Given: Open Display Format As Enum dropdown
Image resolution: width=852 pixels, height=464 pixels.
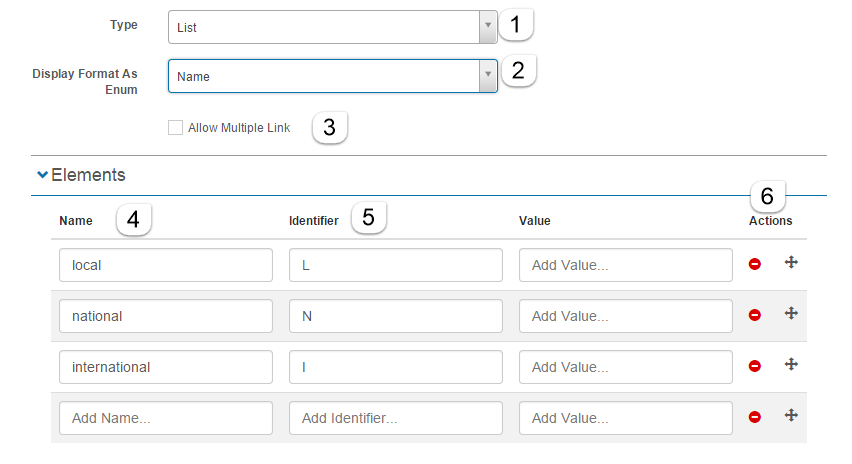Looking at the screenshot, I should (x=332, y=76).
